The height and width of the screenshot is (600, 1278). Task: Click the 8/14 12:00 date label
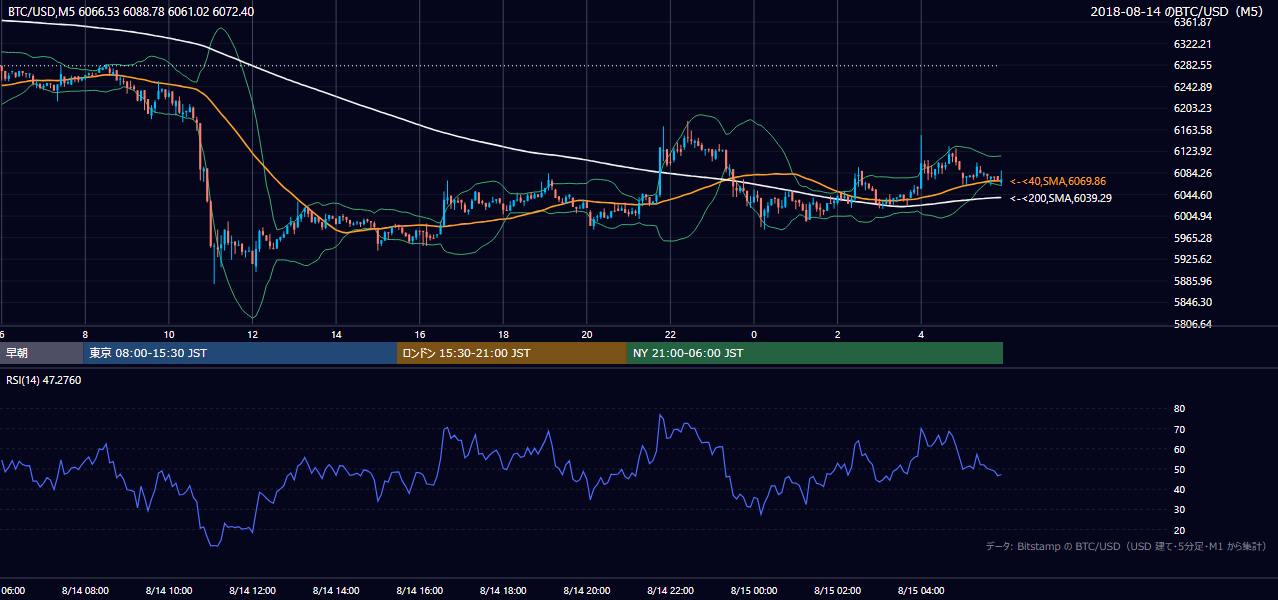tap(252, 591)
